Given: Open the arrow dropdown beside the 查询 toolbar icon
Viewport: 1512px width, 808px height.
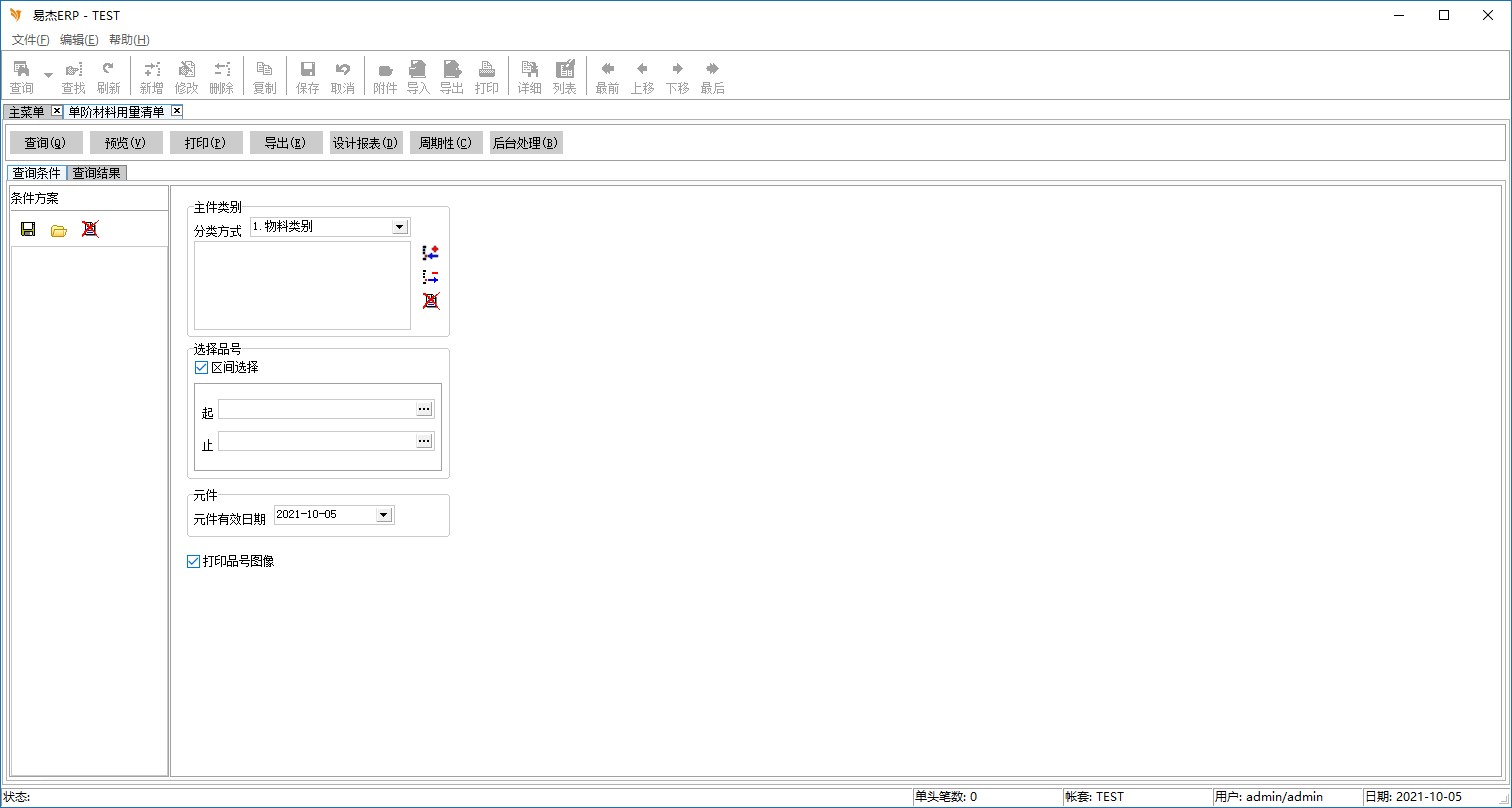Looking at the screenshot, I should [x=48, y=76].
